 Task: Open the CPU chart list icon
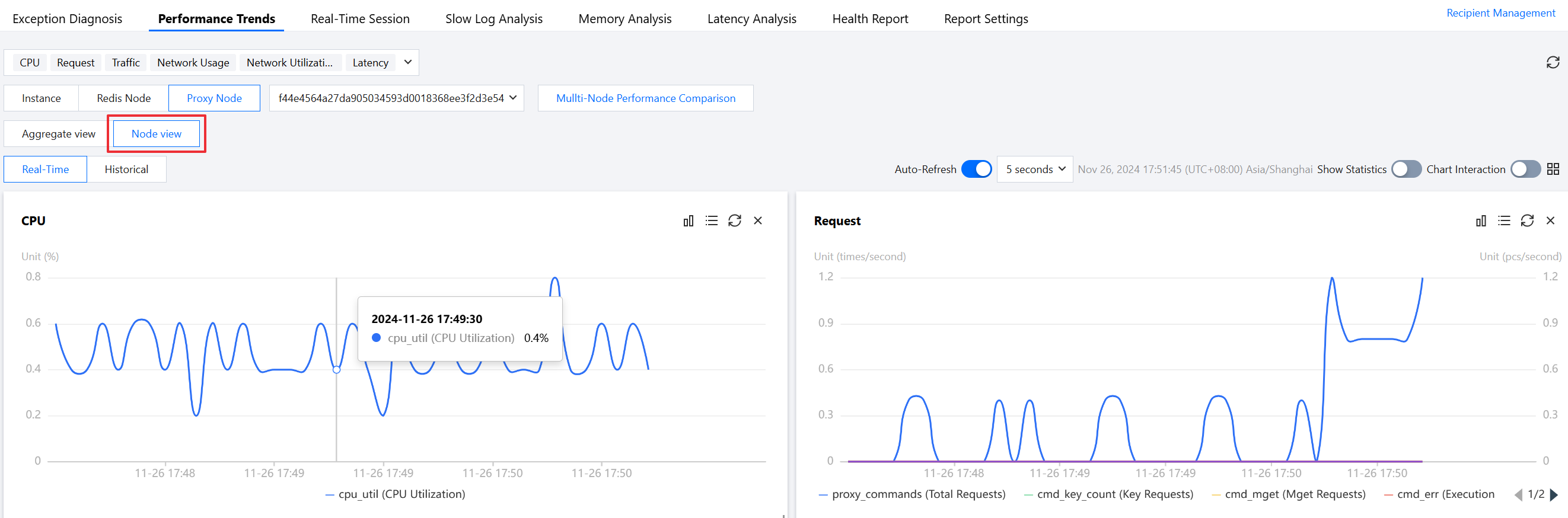pyautogui.click(x=711, y=220)
